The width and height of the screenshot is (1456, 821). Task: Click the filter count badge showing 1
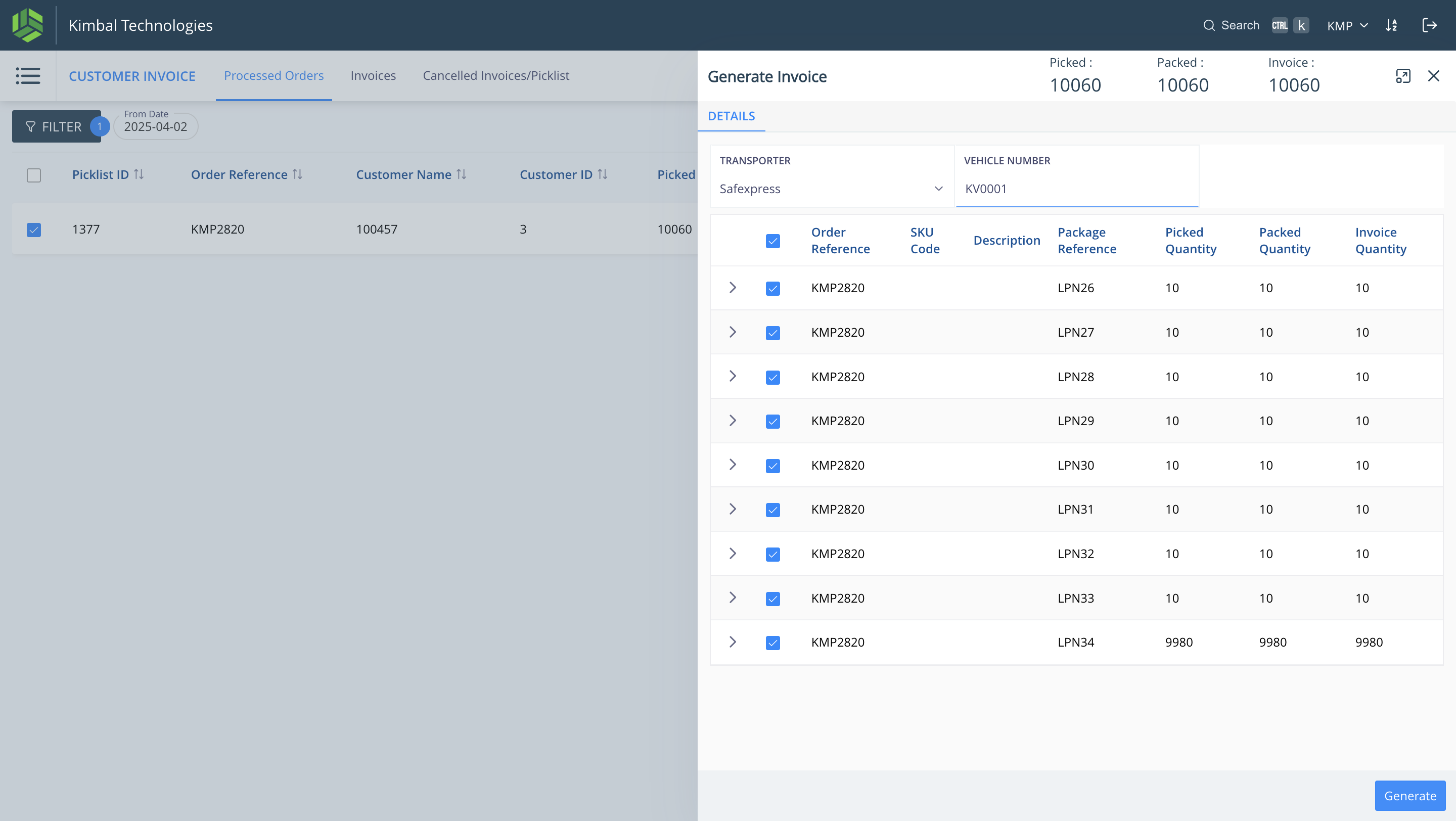[100, 126]
